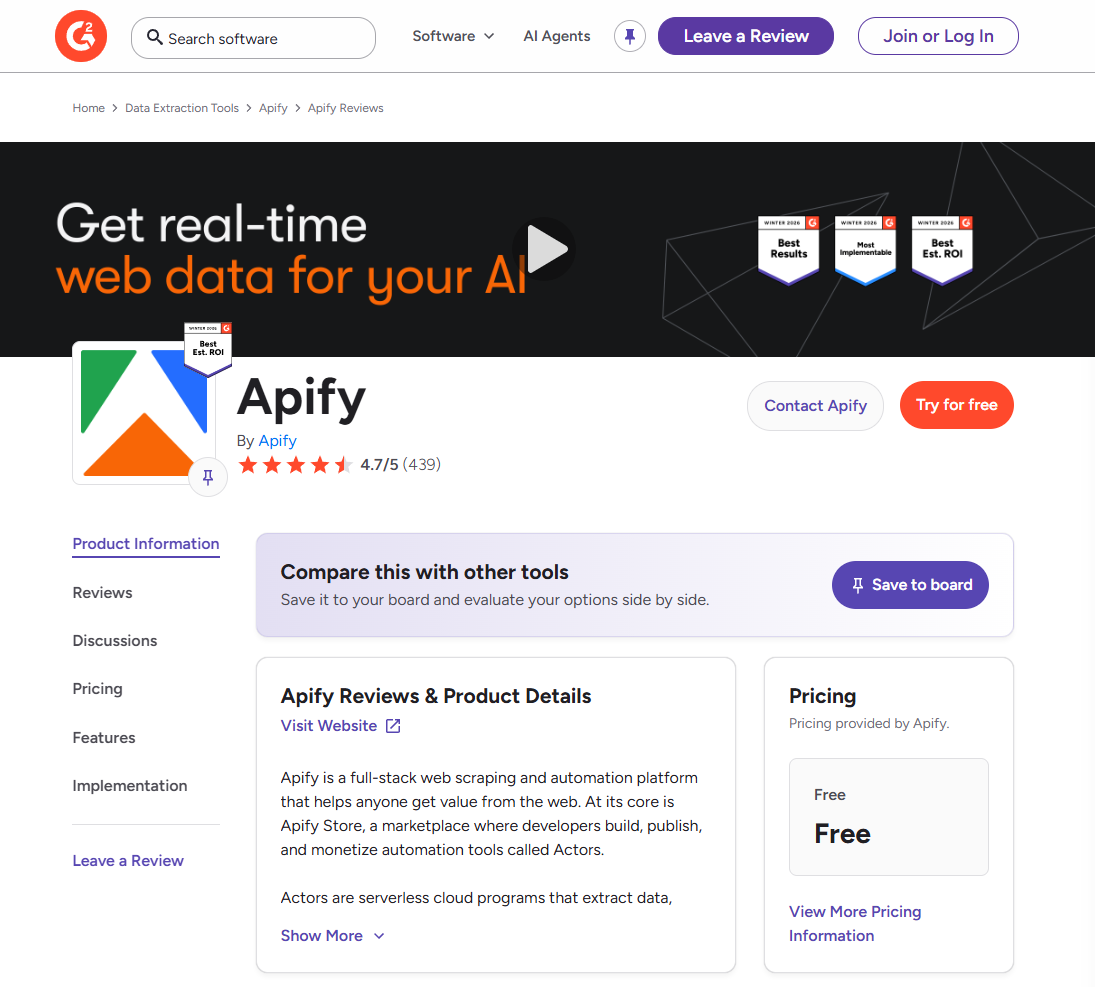Click the Most Implementable badge
The image size is (1095, 987).
click(x=865, y=248)
